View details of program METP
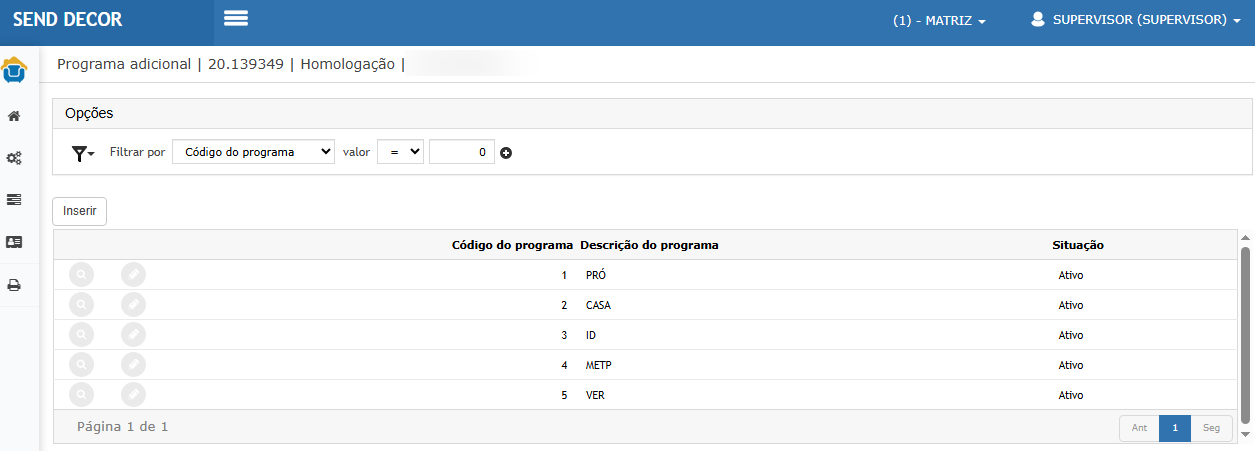 pos(81,365)
